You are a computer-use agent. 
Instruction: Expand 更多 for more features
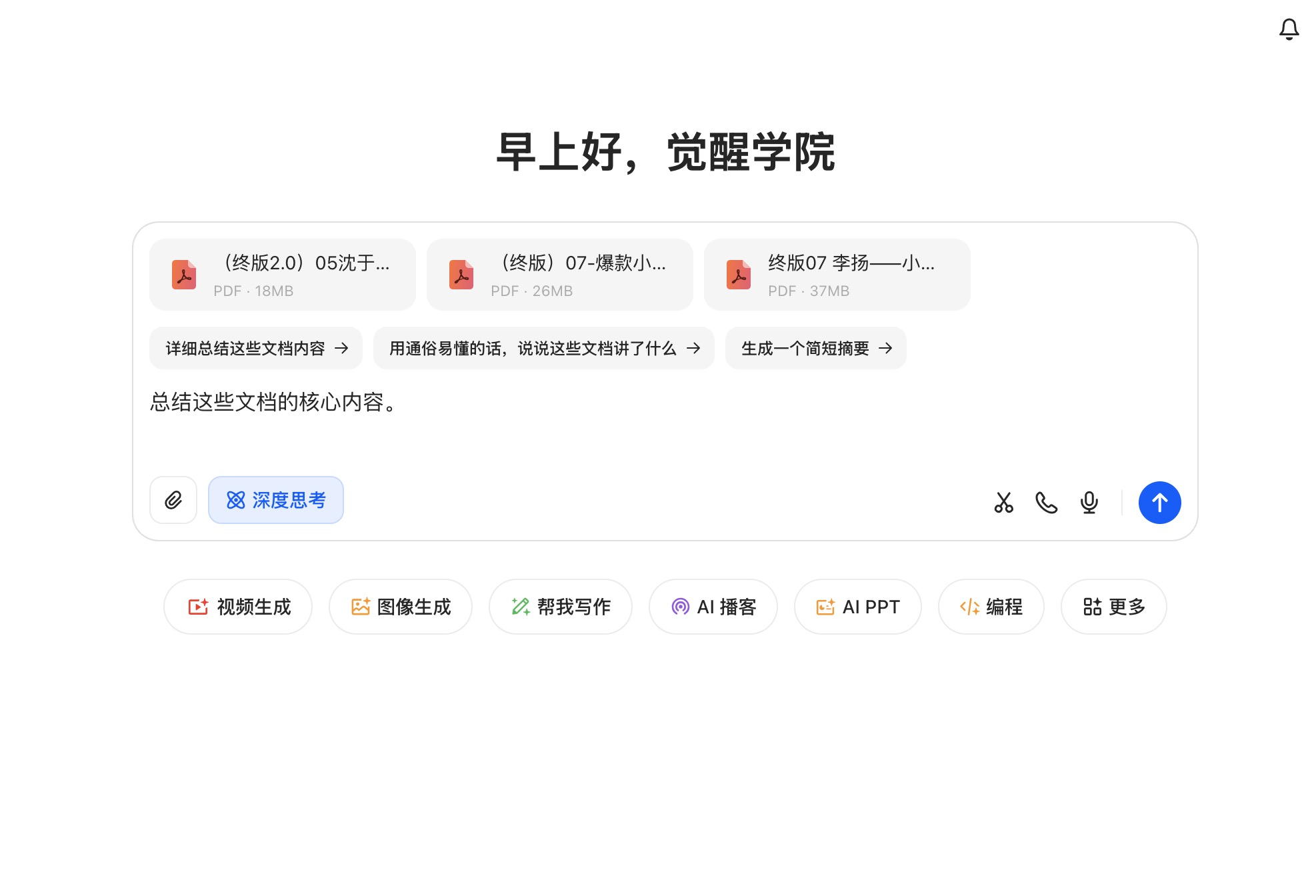(1113, 607)
